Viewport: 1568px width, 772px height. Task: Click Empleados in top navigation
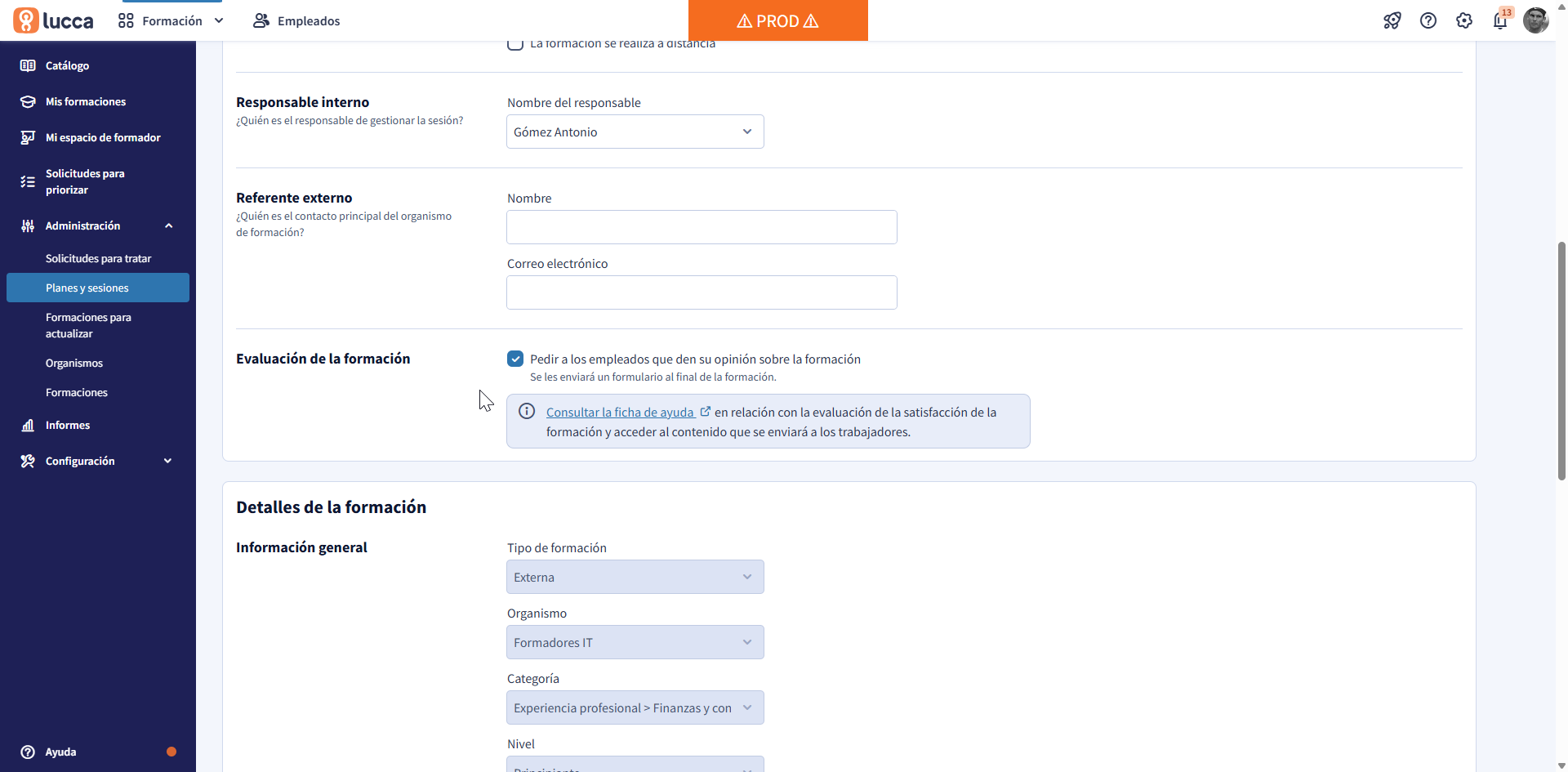click(309, 21)
